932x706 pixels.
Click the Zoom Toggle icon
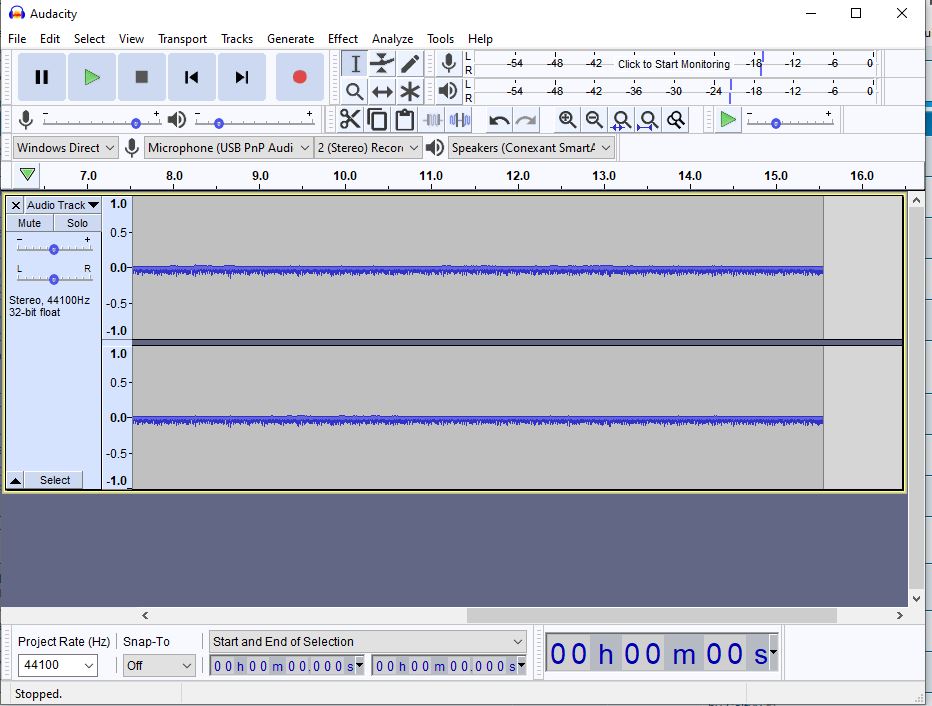676,120
